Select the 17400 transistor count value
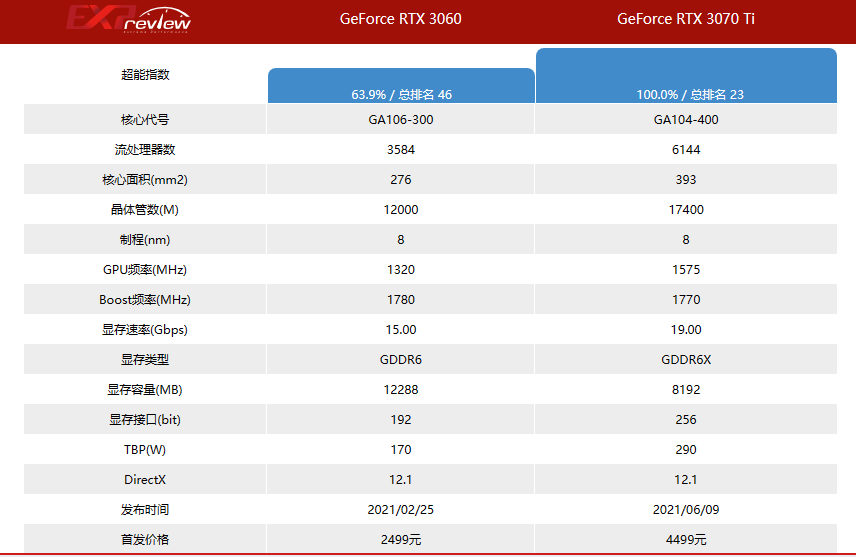The image size is (856, 557). click(686, 210)
